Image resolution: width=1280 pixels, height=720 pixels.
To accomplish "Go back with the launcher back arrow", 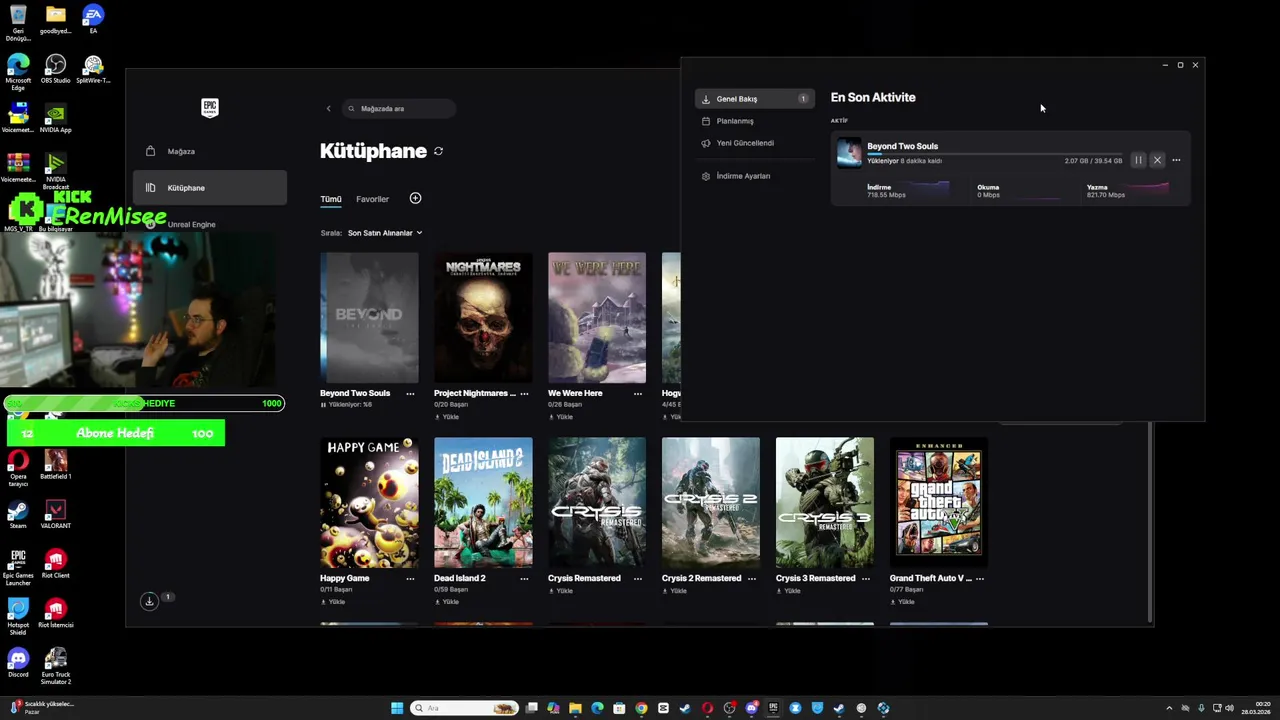I will click(x=328, y=108).
